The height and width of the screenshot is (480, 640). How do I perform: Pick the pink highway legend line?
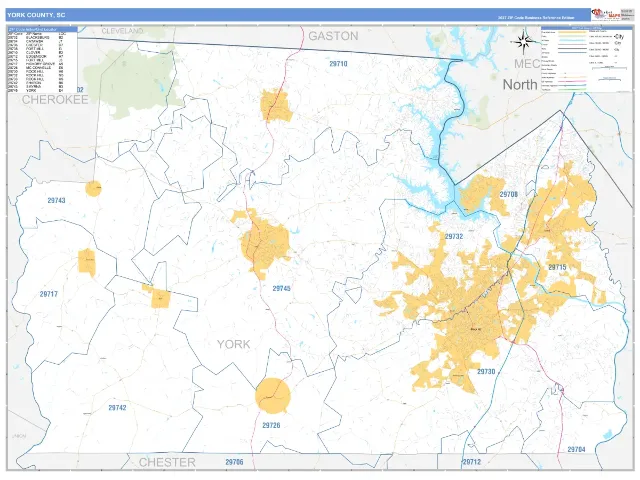[572, 81]
